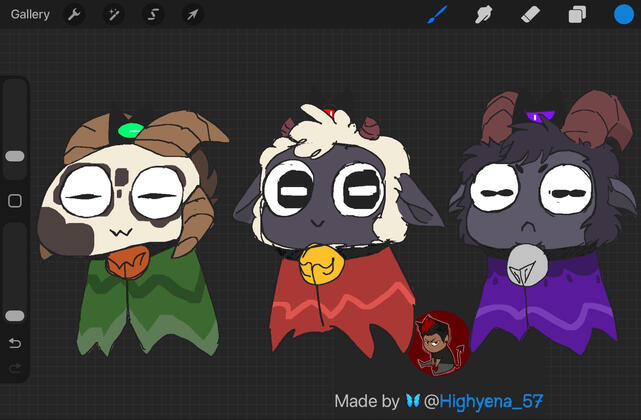Screen dimensions: 641x420
Task: Open the Adjustments magic wand menu
Action: [113, 15]
